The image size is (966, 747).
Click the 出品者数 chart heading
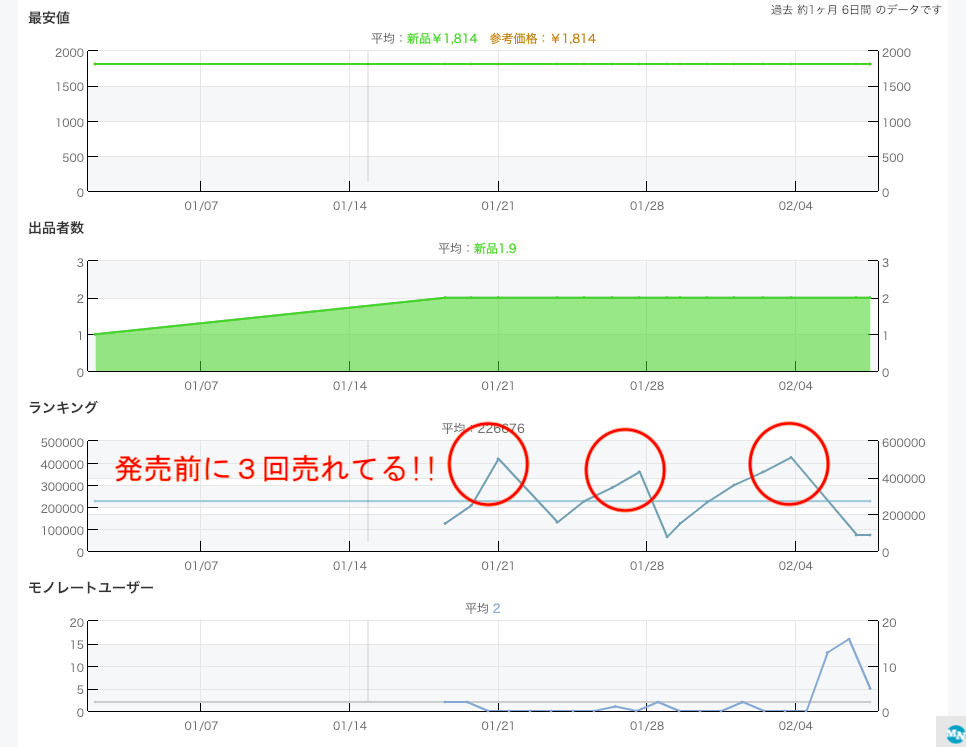coord(56,228)
